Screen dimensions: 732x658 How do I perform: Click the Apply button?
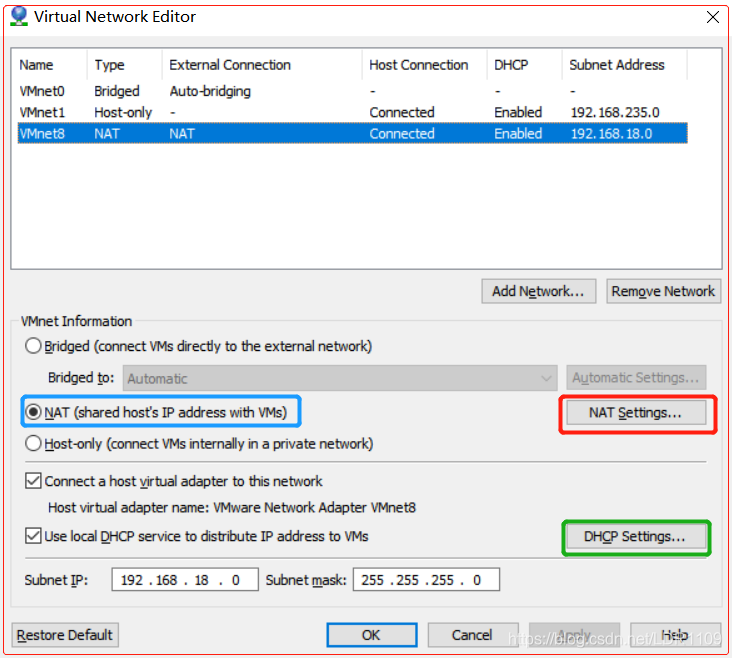click(574, 635)
